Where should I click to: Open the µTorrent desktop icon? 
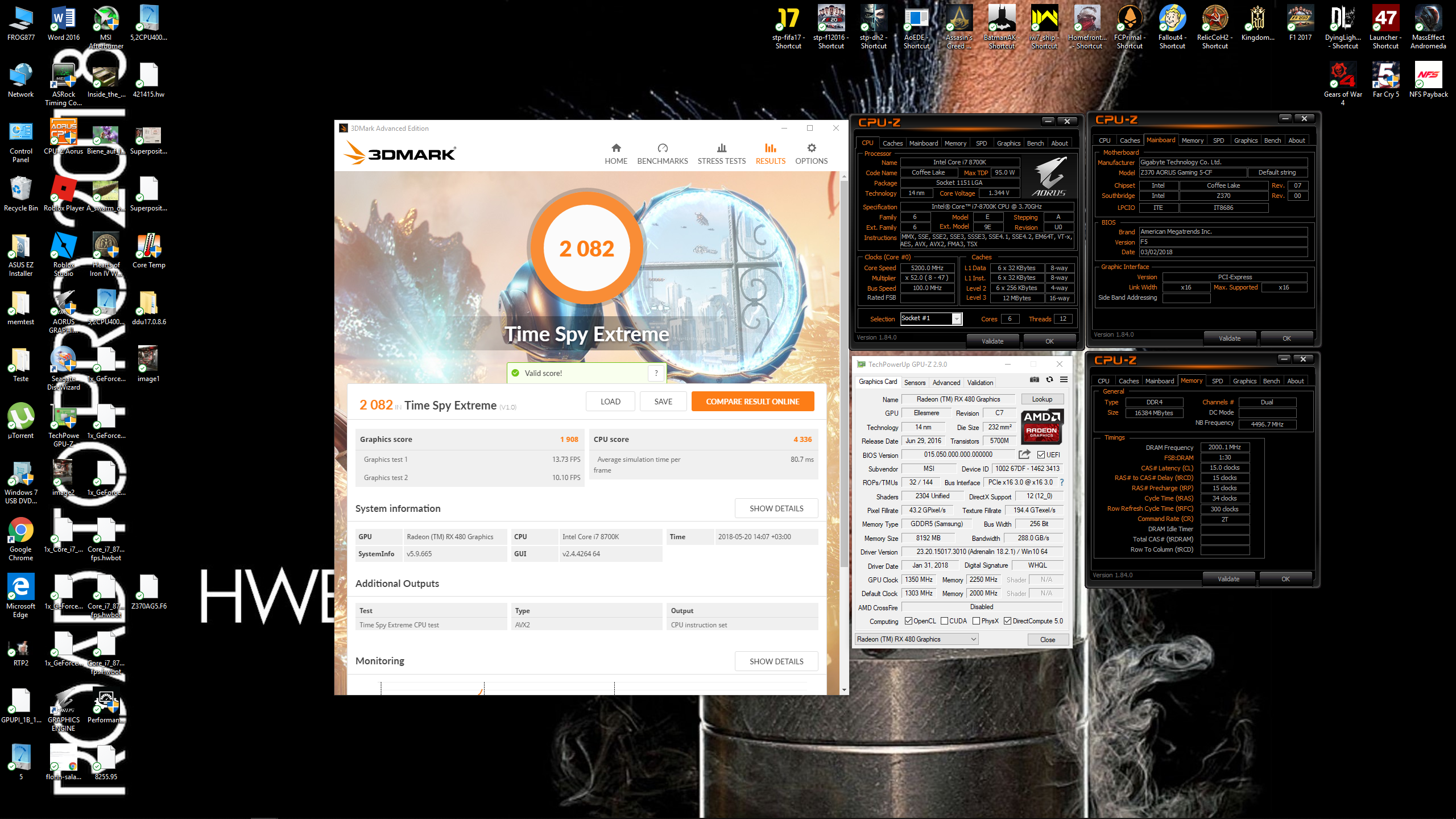[21, 421]
